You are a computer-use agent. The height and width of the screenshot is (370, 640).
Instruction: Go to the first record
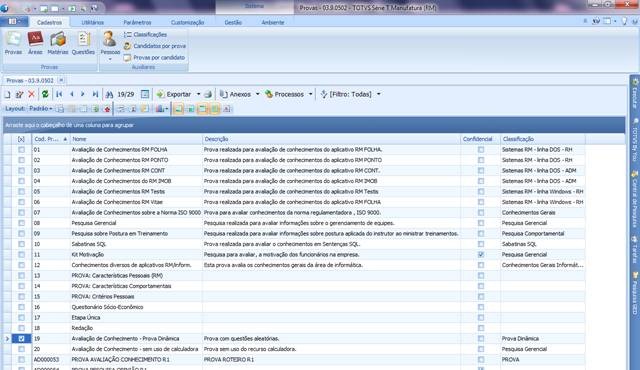(x=59, y=95)
